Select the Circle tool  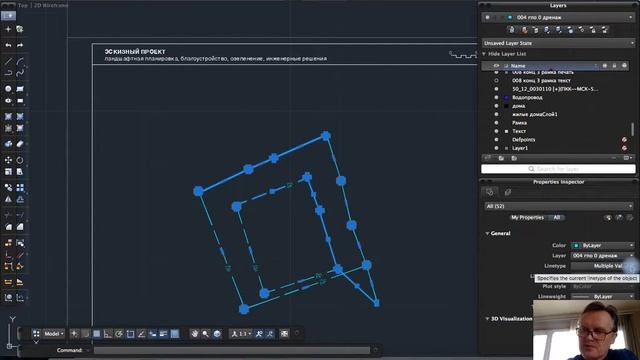coord(8,89)
